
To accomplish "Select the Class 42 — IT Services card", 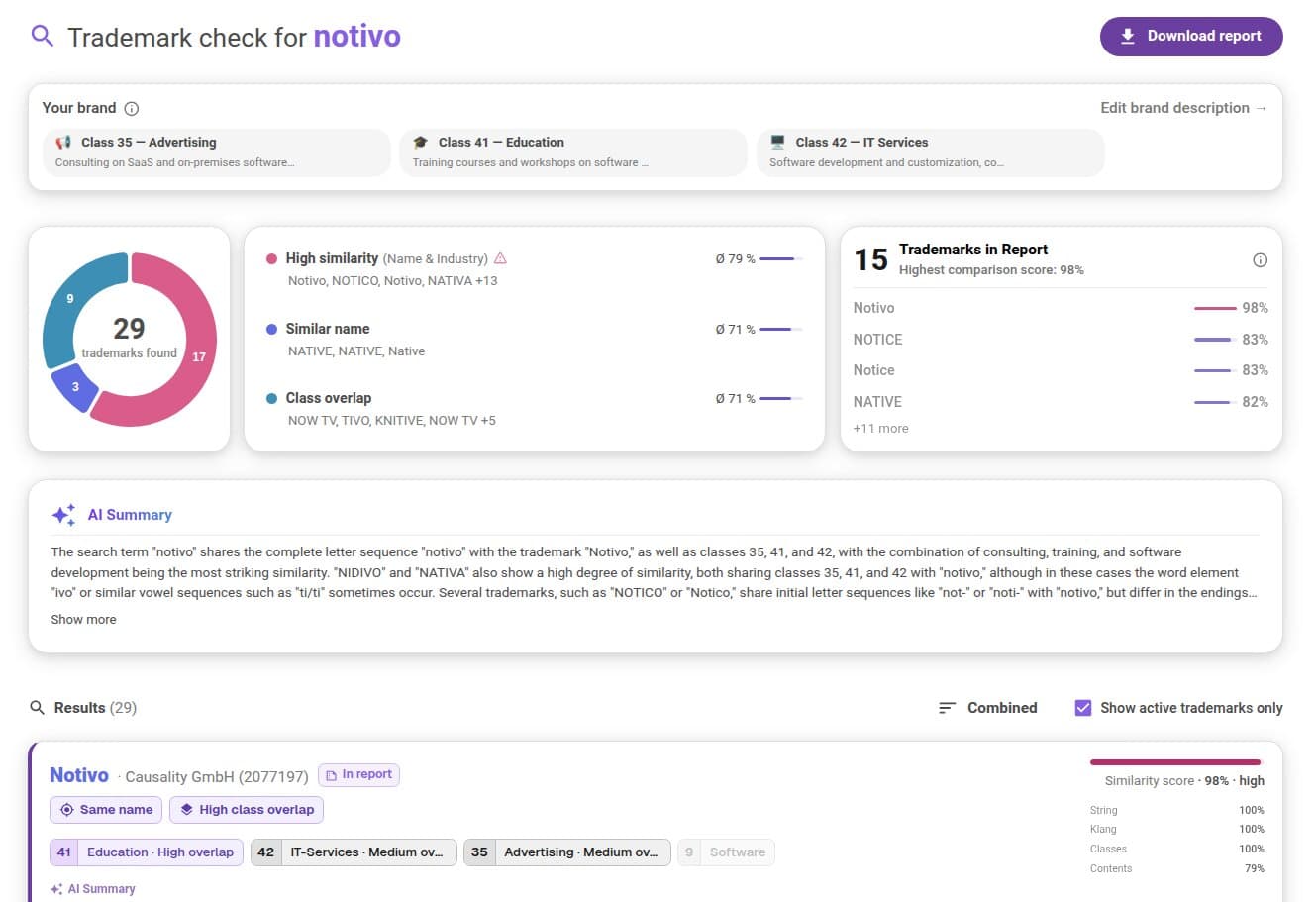I will 931,152.
